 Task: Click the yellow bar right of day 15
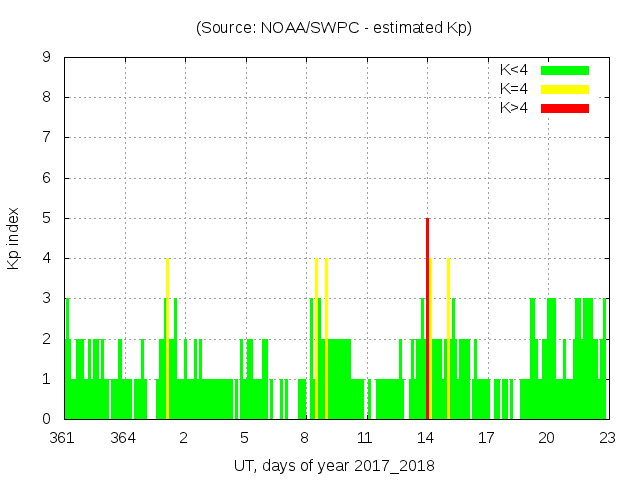pyautogui.click(x=448, y=338)
